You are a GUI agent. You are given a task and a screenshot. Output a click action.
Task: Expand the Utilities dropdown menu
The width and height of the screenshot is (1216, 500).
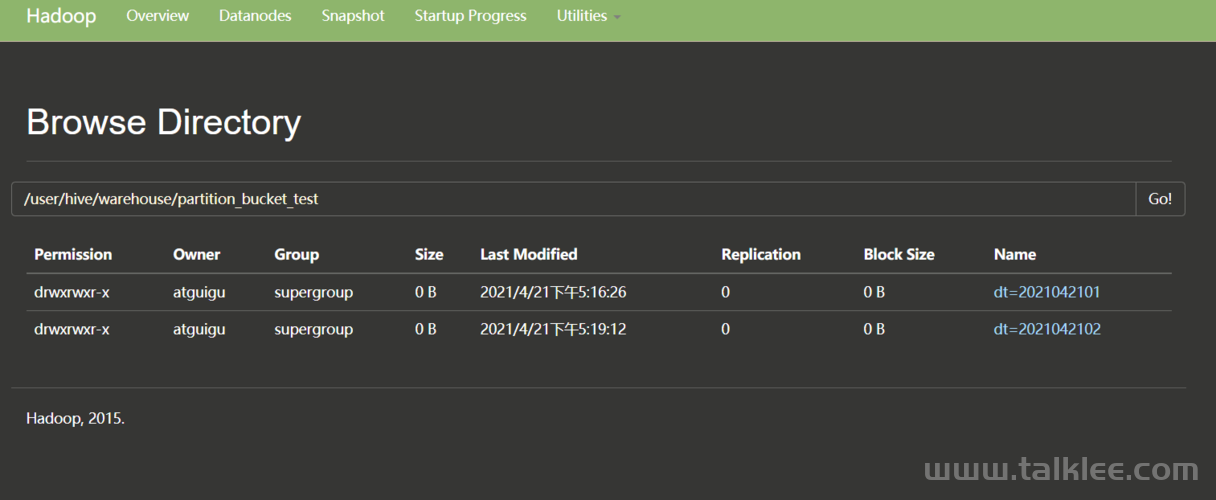589,16
